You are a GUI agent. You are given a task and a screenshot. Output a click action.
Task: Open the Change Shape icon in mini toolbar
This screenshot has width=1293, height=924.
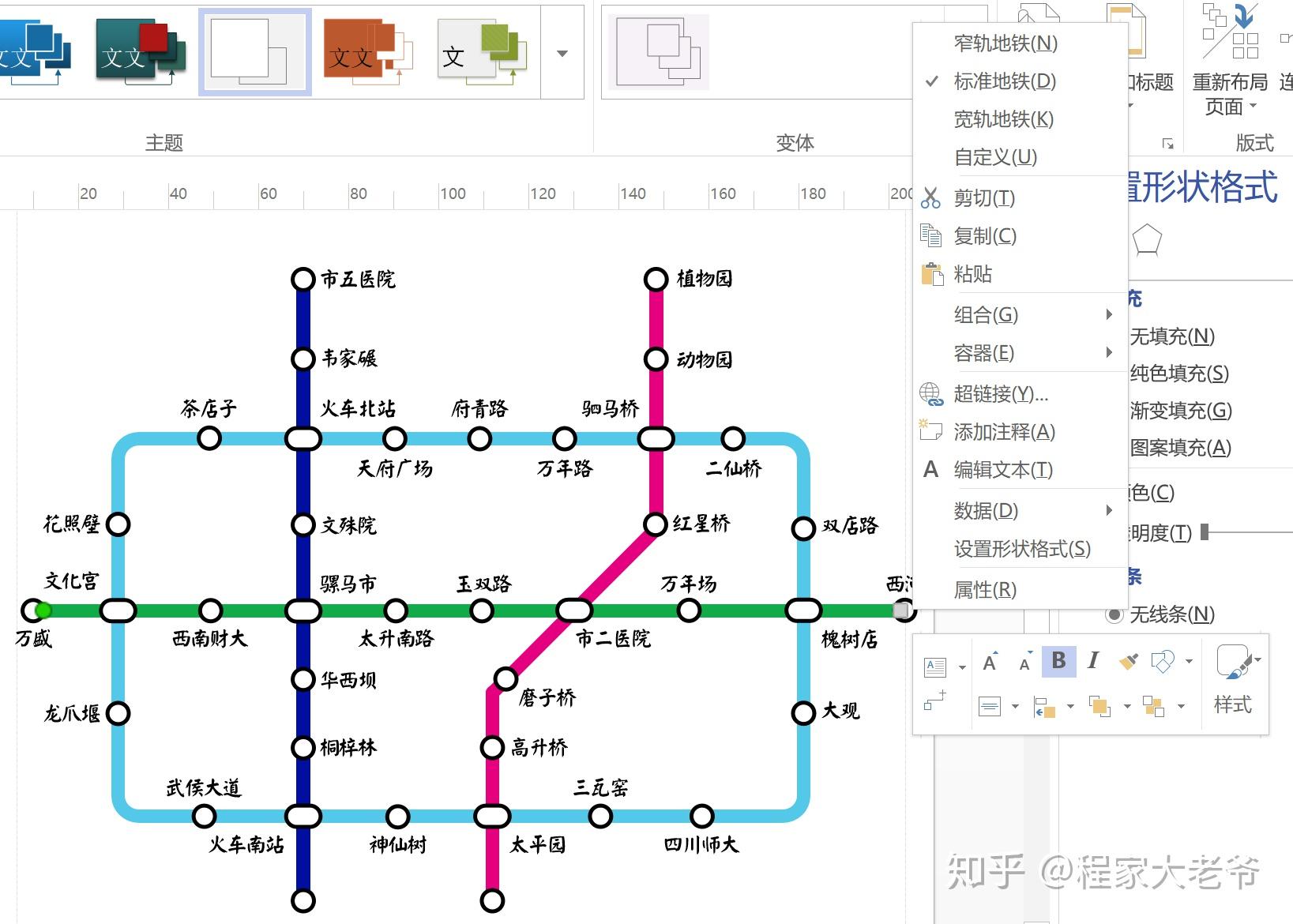click(1160, 661)
